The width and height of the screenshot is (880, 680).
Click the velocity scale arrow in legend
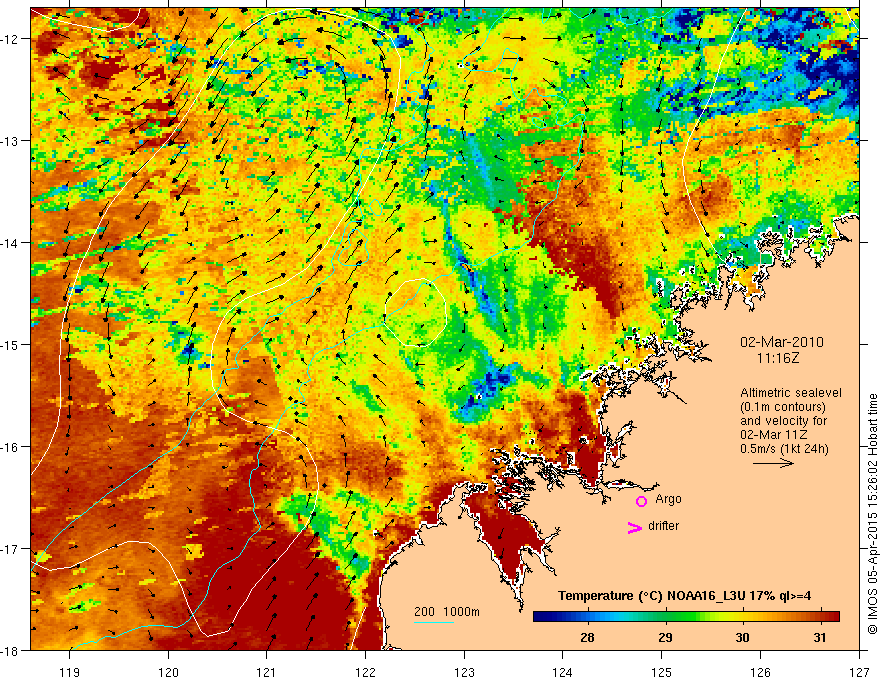tap(773, 463)
